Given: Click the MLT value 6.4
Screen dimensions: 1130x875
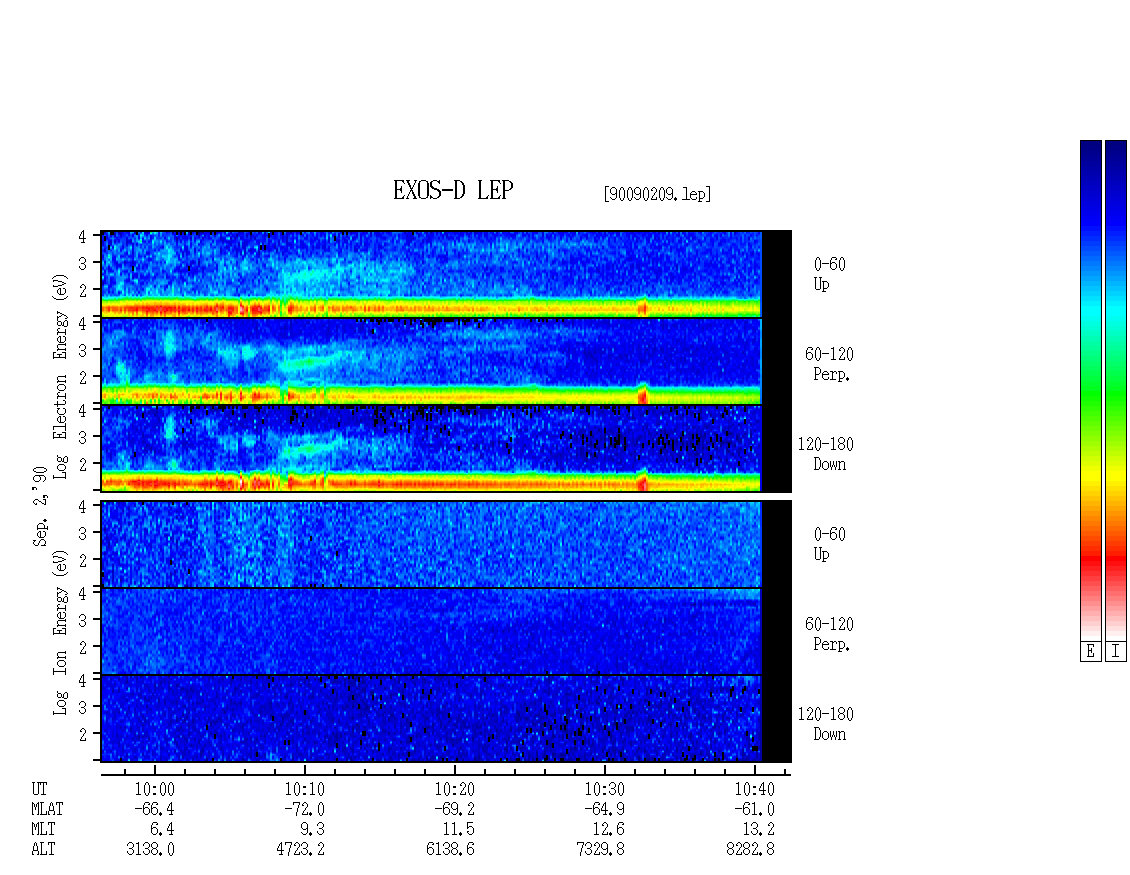Looking at the screenshot, I should coord(162,830).
